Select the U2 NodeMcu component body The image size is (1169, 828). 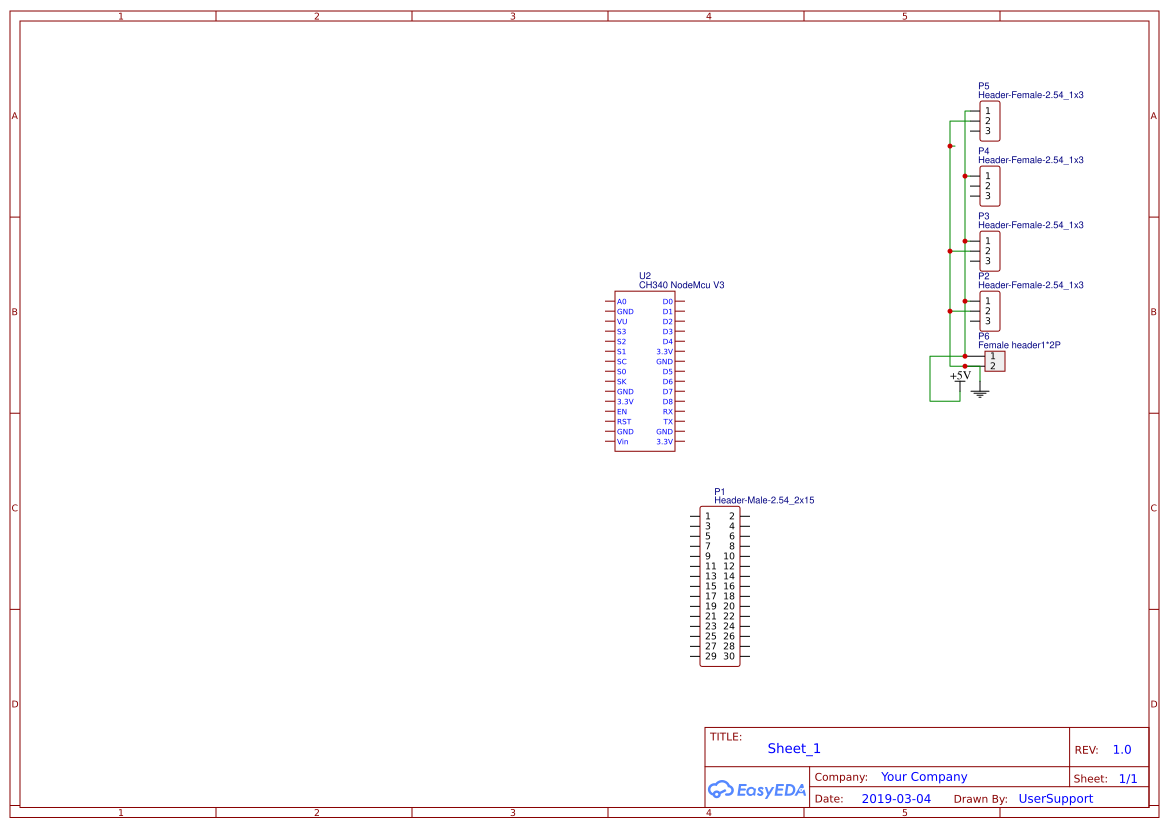pos(645,371)
